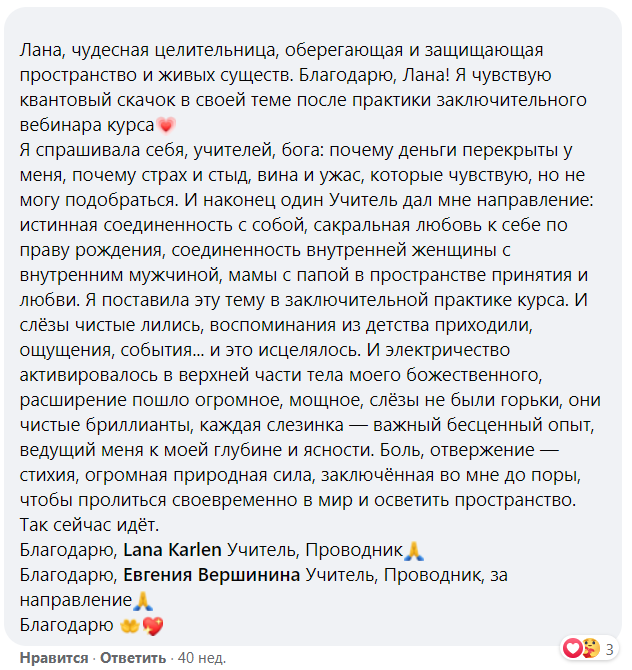Reply to the comment with "Ответить"
Screen dimensions: 632x670
coord(132,658)
